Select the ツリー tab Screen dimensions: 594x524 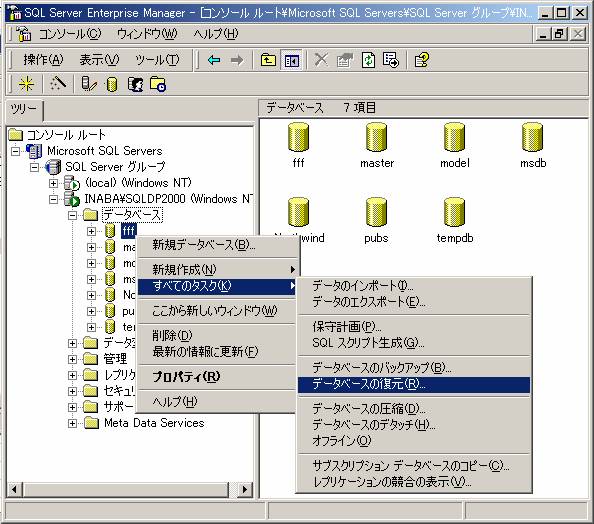pyautogui.click(x=24, y=110)
